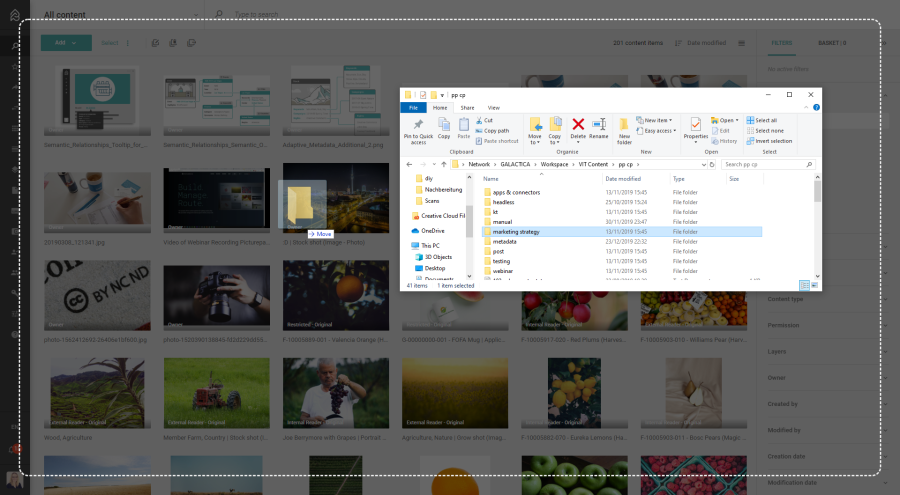
Task: Click the magnifier icon in the dark sidebar
Action: coord(15,46)
